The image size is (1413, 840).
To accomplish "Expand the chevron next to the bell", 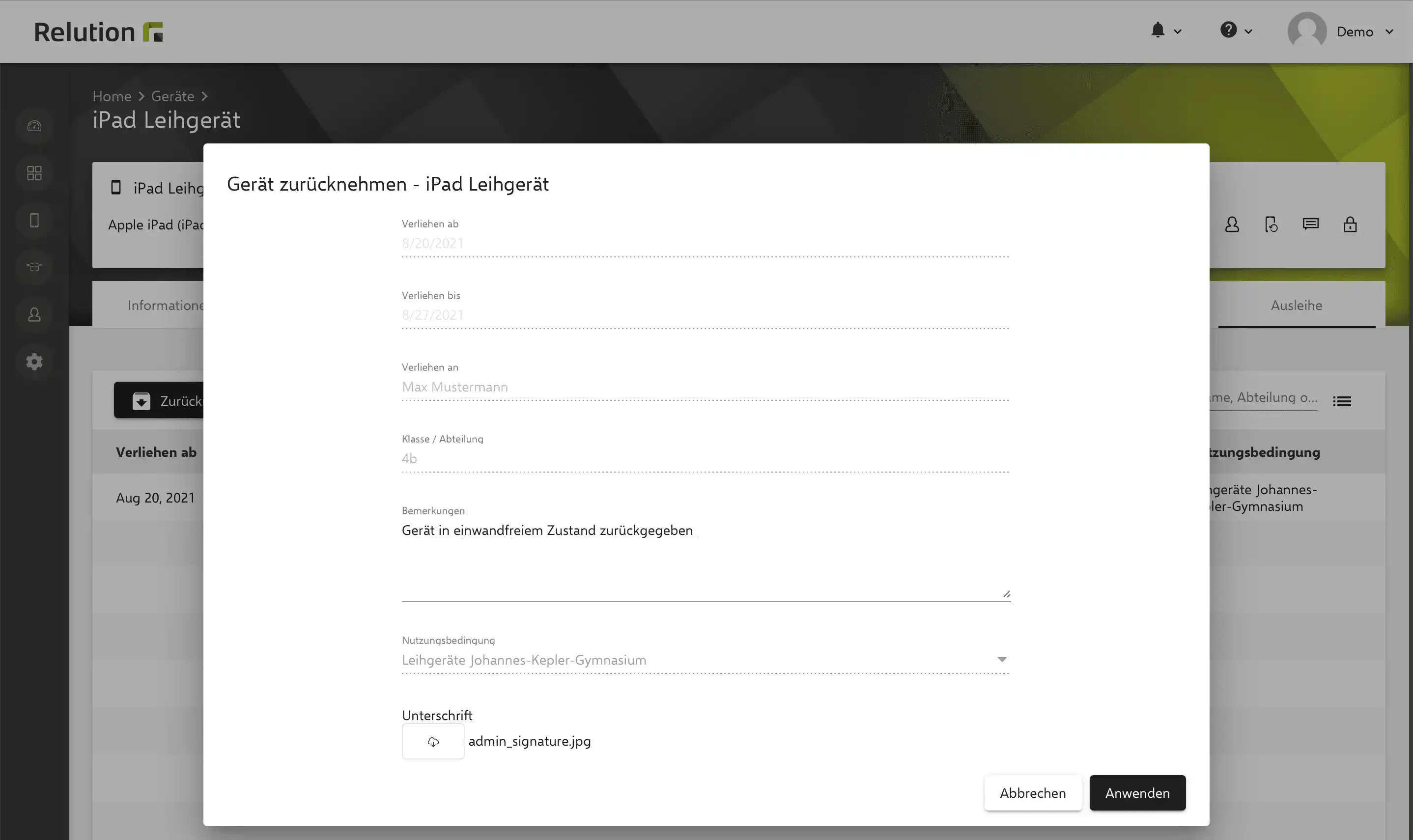I will click(x=1178, y=32).
